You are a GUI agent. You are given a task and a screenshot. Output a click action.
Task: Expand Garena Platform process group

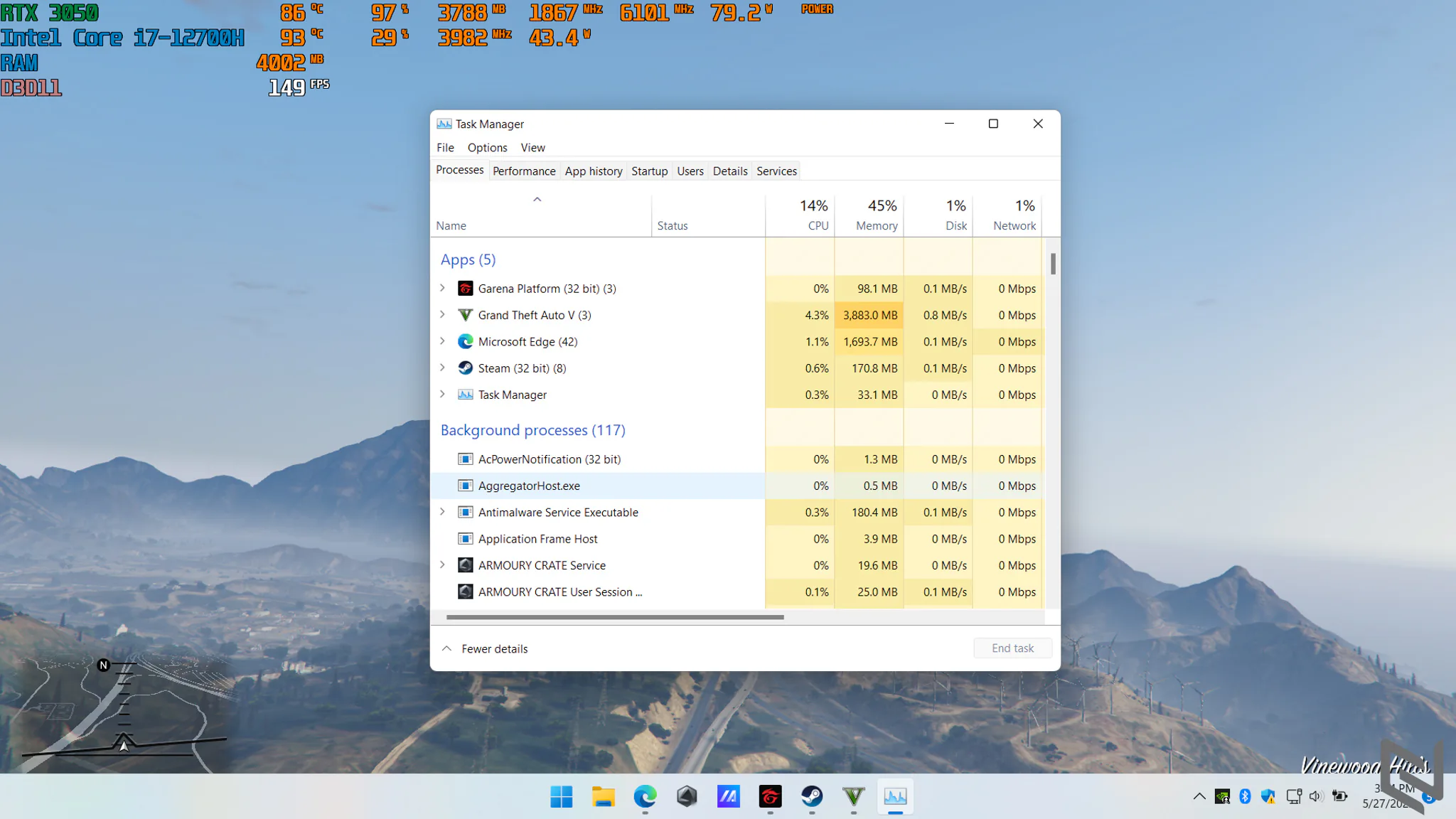coord(442,288)
